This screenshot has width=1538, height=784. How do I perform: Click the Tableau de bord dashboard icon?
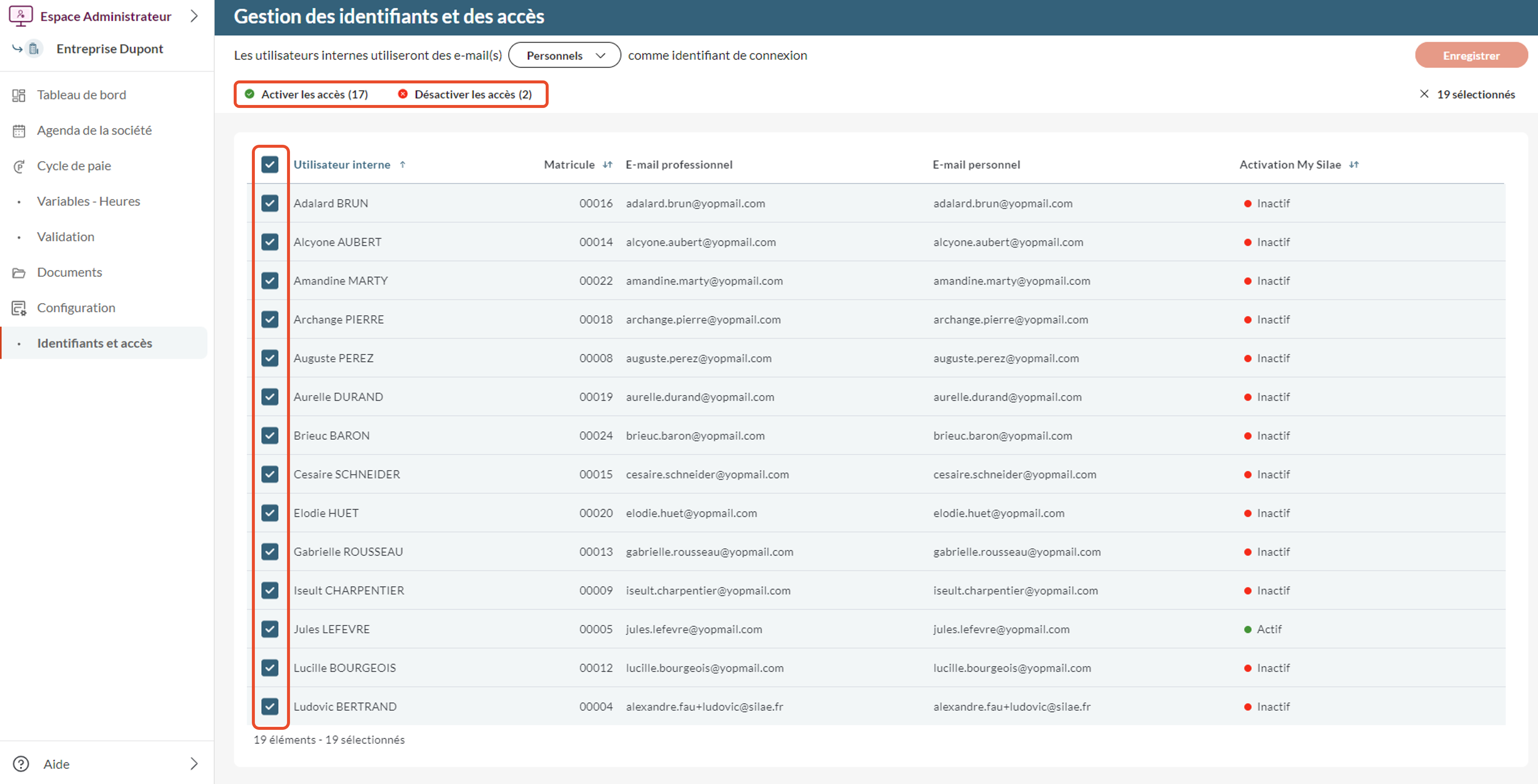[x=19, y=95]
